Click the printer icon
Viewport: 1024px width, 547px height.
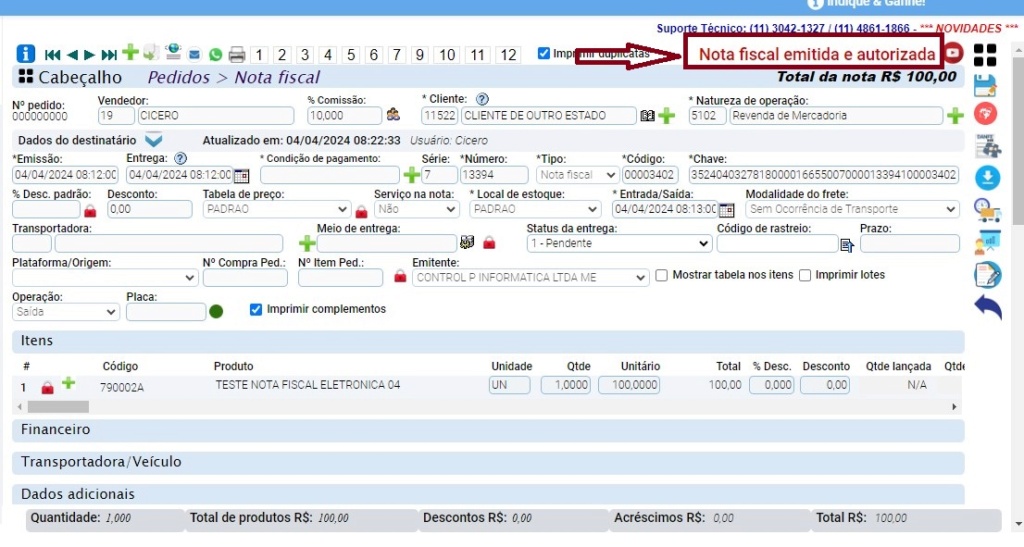pyautogui.click(x=237, y=55)
